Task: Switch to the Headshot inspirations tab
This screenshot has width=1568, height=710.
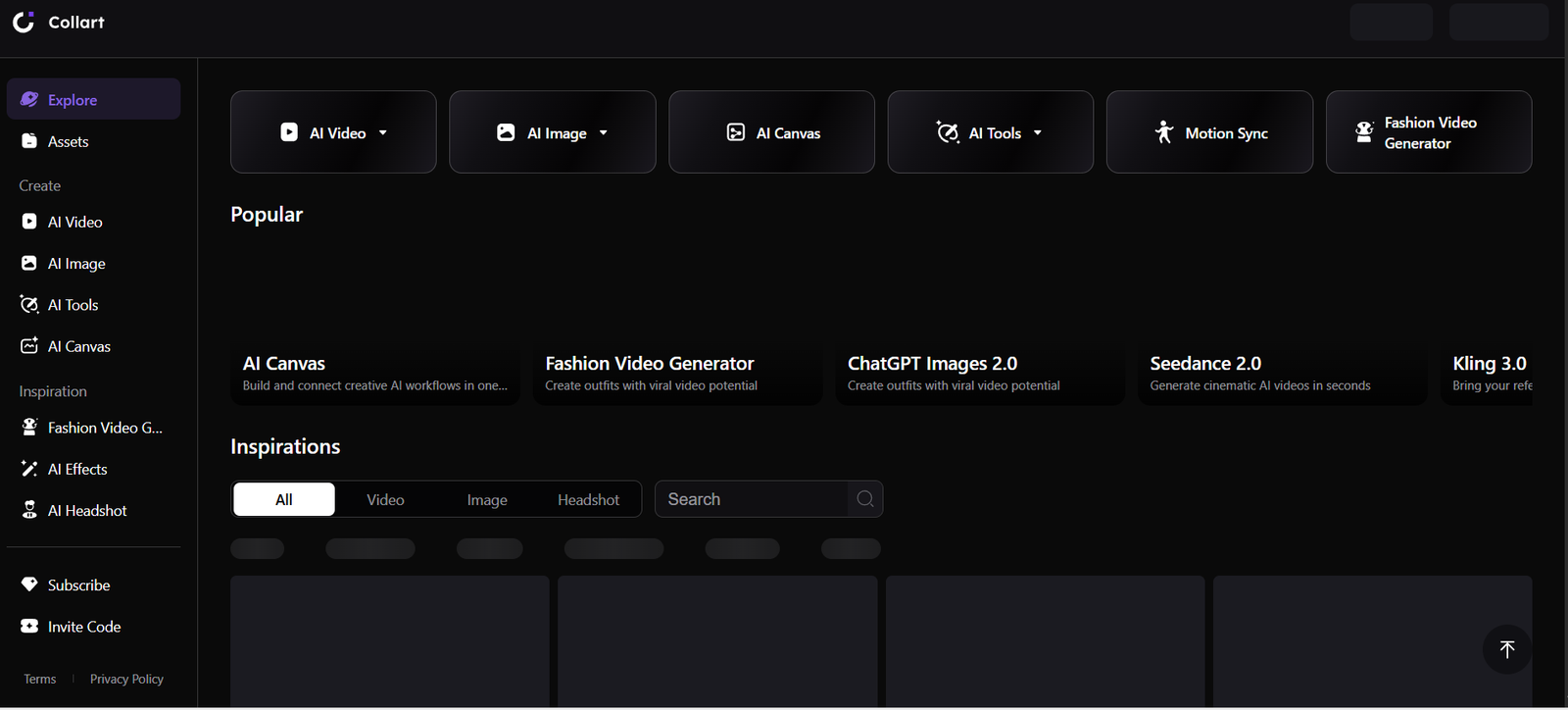Action: (588, 499)
